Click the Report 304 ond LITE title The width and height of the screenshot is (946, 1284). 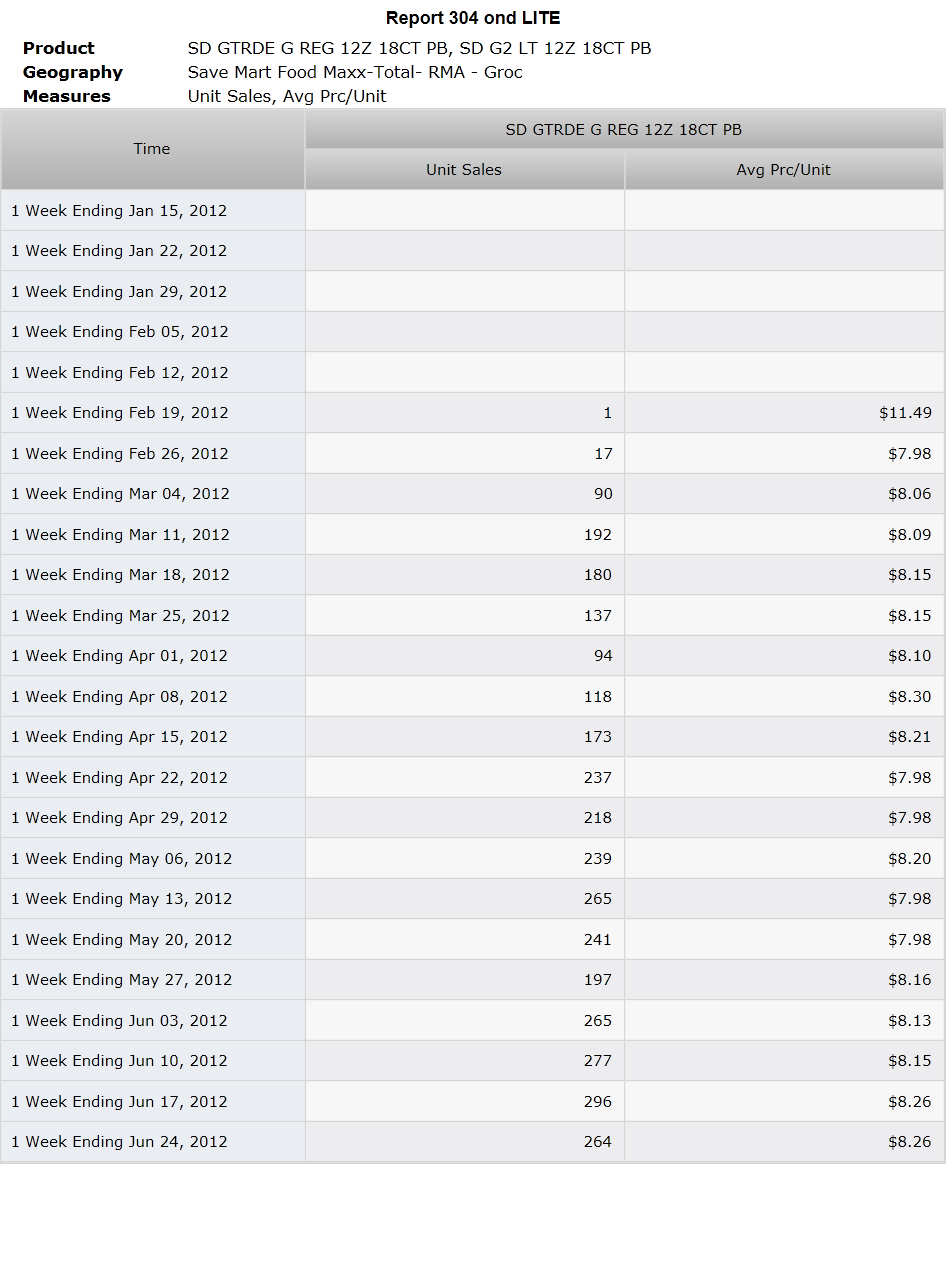tap(473, 18)
